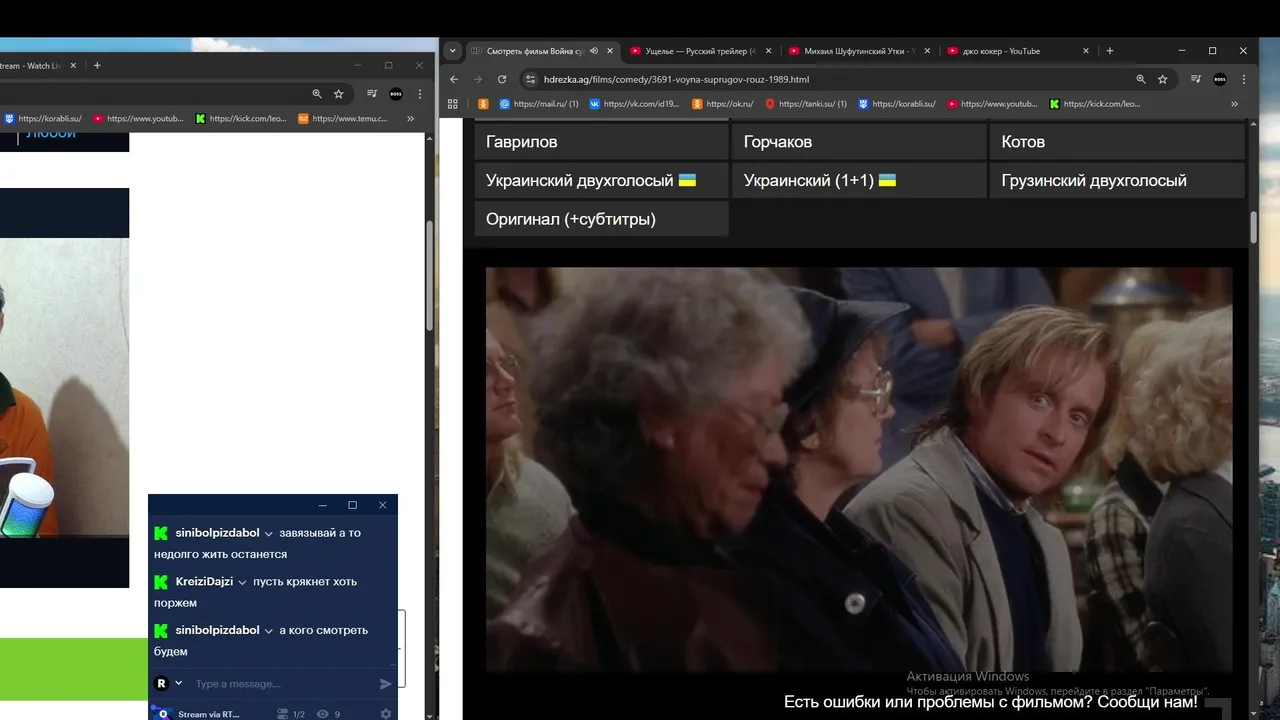Reload the hdrezka page
1280x720 pixels.
click(x=502, y=79)
